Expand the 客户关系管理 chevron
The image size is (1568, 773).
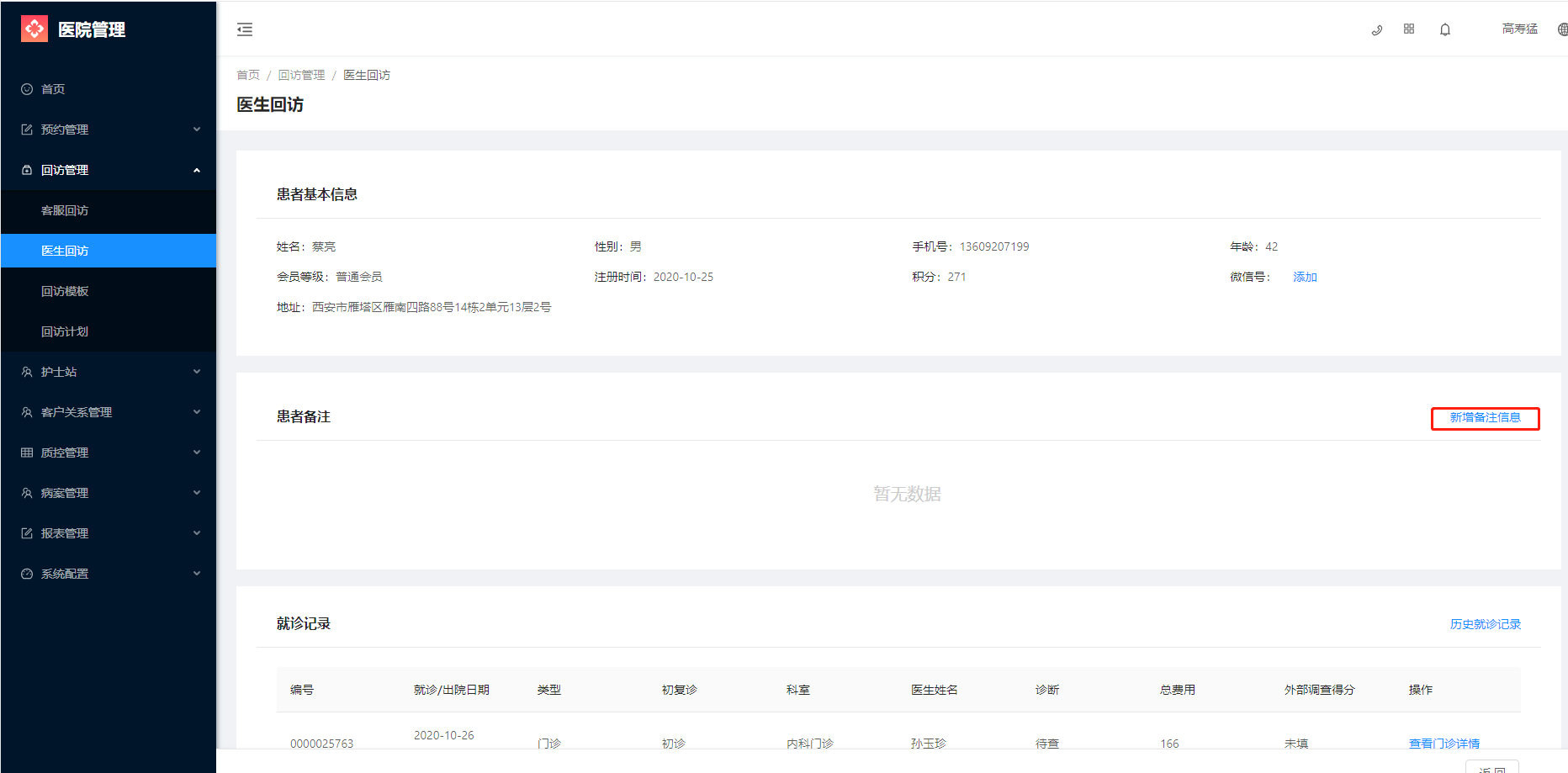click(197, 412)
